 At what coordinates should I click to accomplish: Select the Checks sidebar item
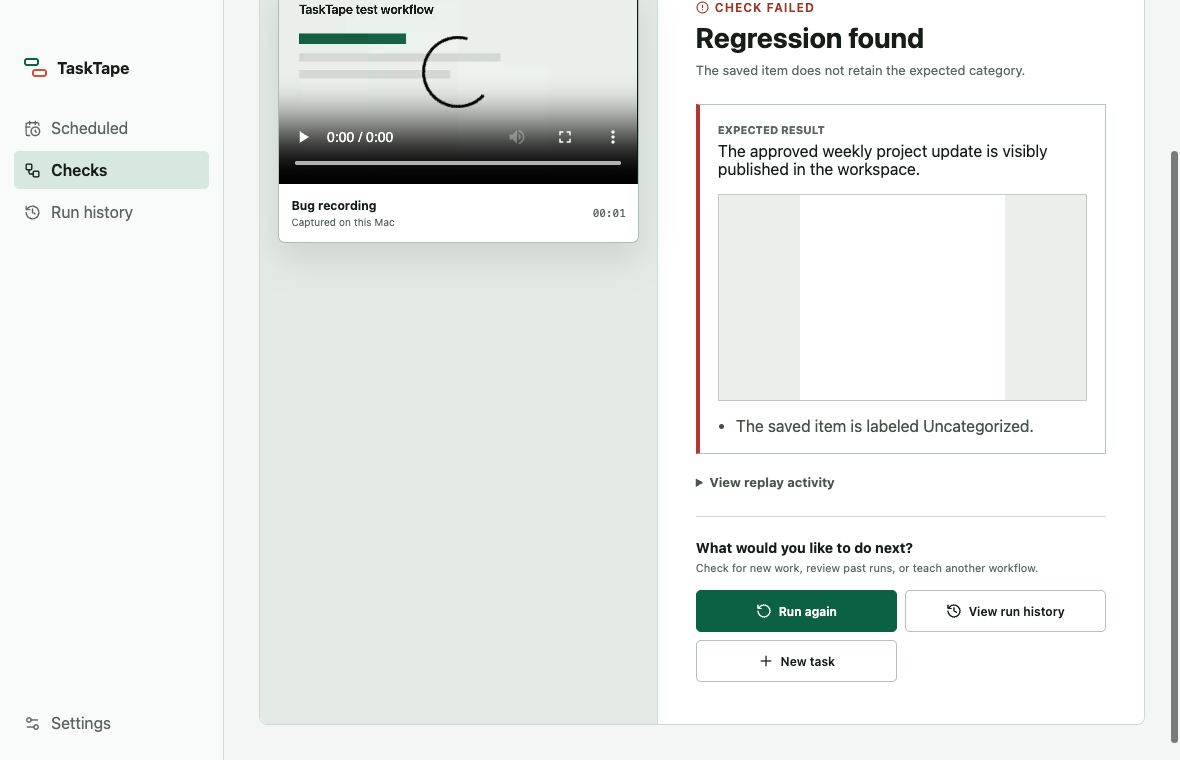[x=111, y=170]
